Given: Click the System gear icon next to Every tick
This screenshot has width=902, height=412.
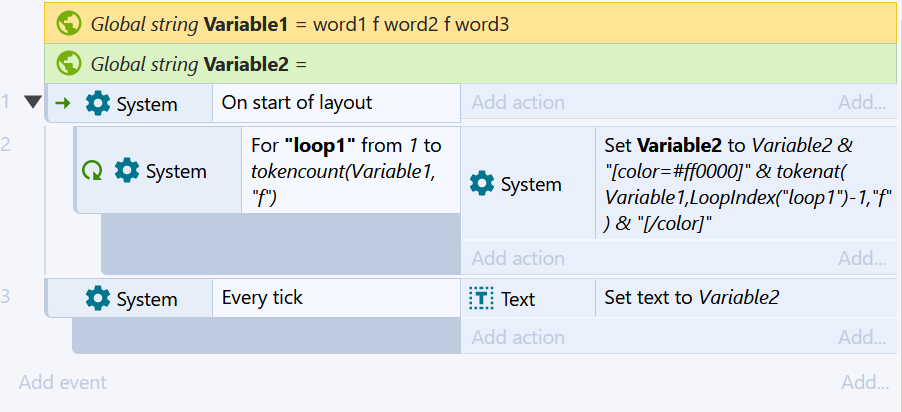Looking at the screenshot, I should point(97,298).
